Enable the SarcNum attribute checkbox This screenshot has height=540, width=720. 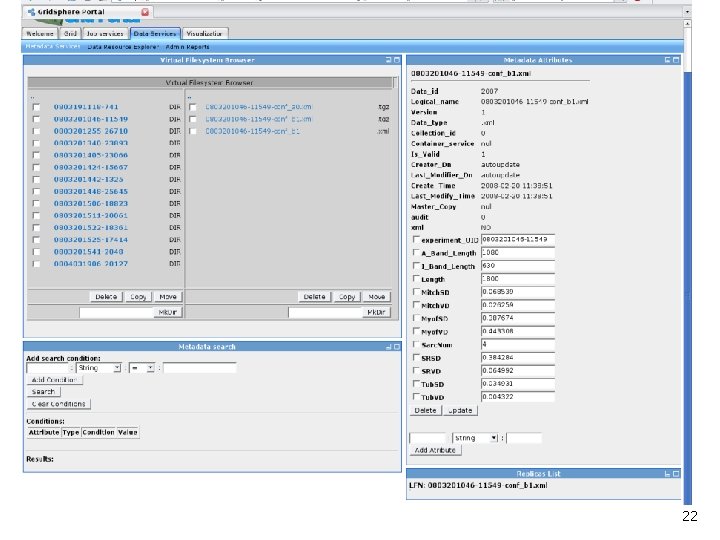416,345
